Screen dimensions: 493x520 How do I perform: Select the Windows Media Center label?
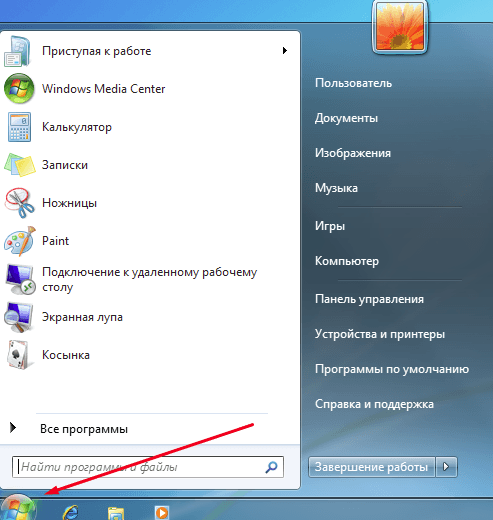point(103,89)
